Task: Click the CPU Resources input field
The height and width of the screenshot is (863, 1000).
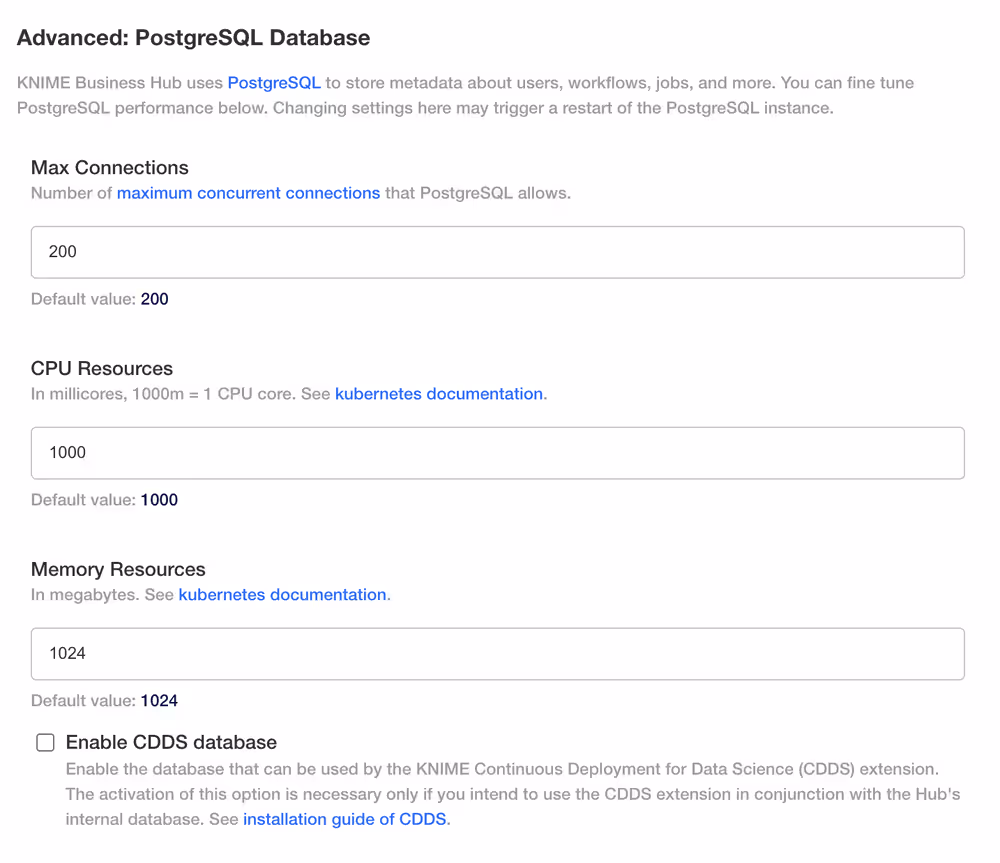Action: 497,452
